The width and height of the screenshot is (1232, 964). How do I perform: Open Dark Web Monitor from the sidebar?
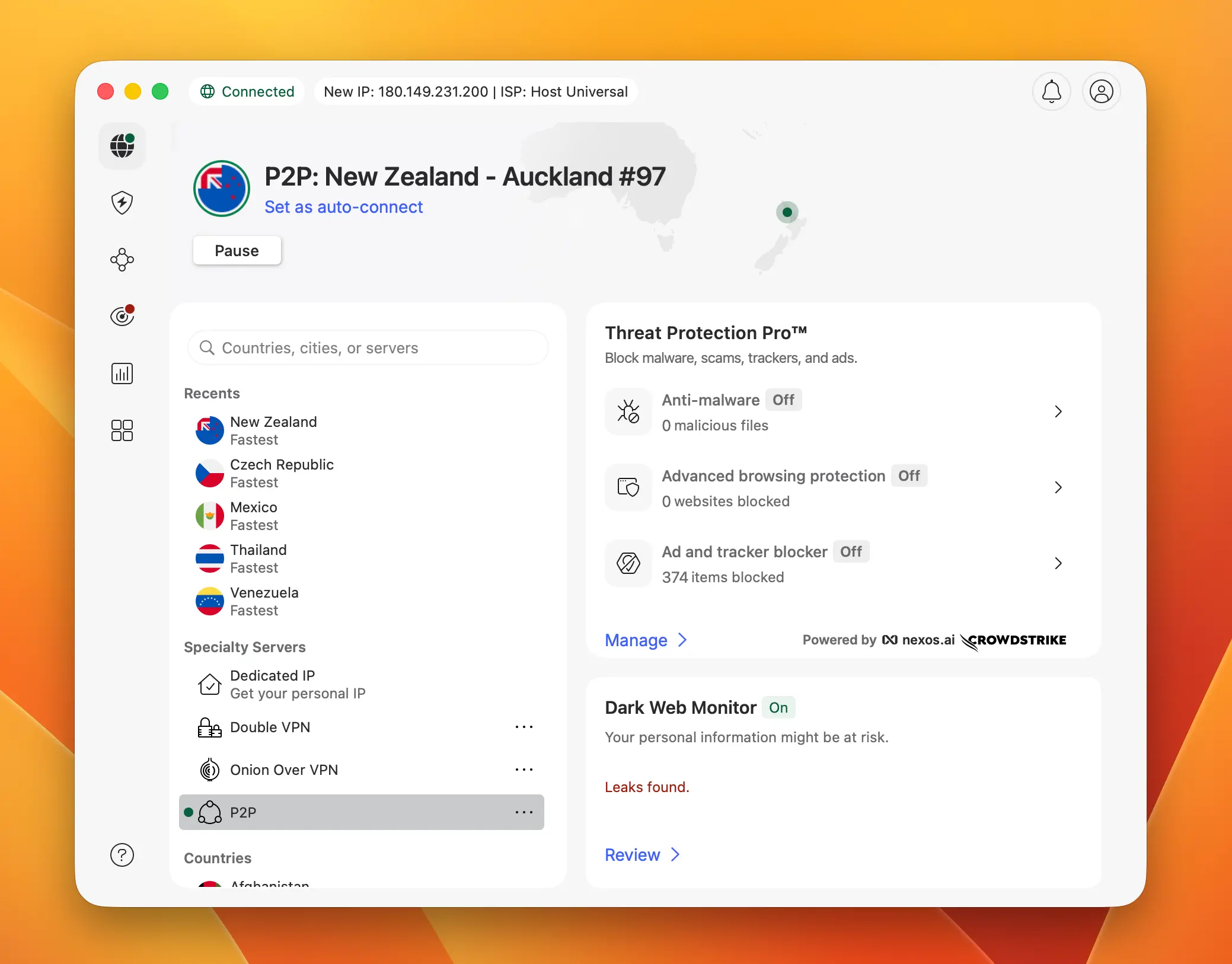click(x=122, y=316)
